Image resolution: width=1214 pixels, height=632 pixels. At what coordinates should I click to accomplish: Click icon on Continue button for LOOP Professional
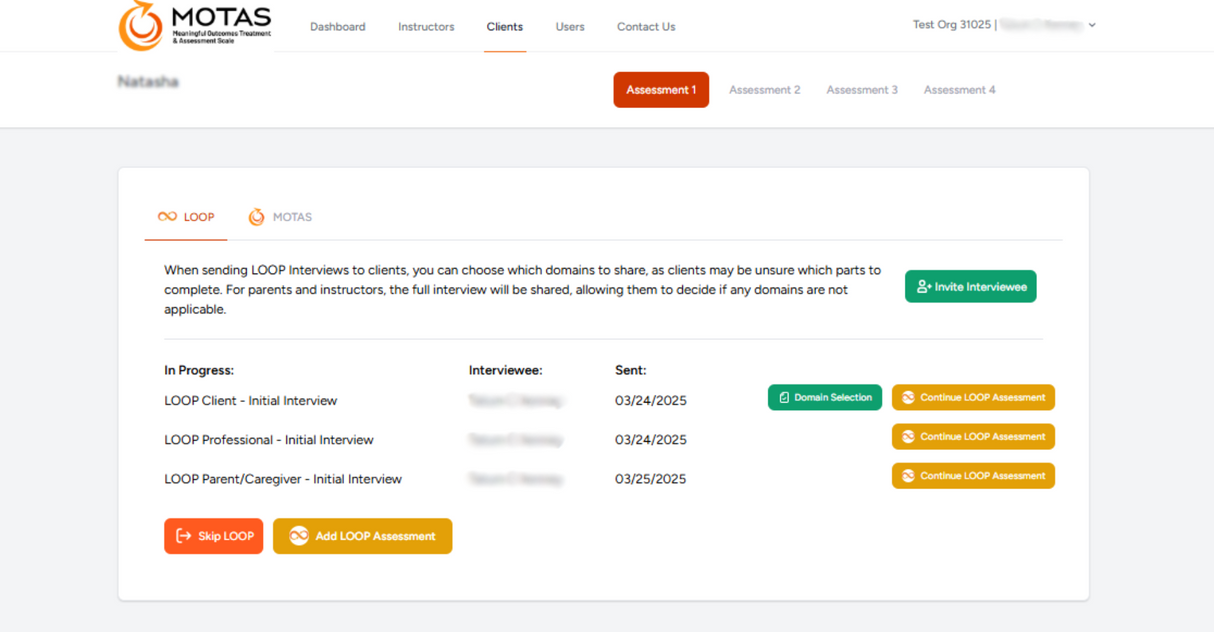908,437
